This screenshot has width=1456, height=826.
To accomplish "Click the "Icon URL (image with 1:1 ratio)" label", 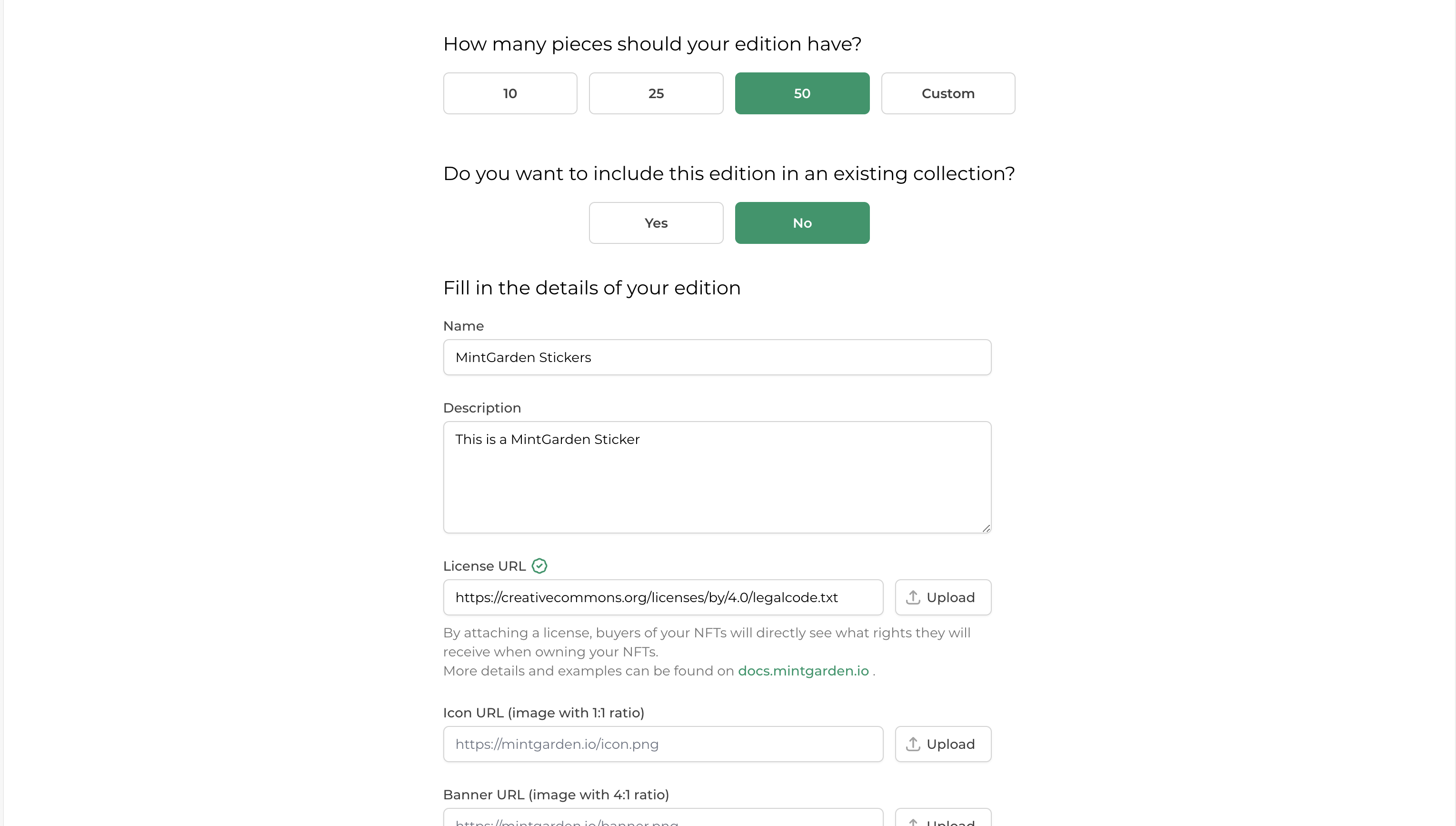I will [543, 713].
